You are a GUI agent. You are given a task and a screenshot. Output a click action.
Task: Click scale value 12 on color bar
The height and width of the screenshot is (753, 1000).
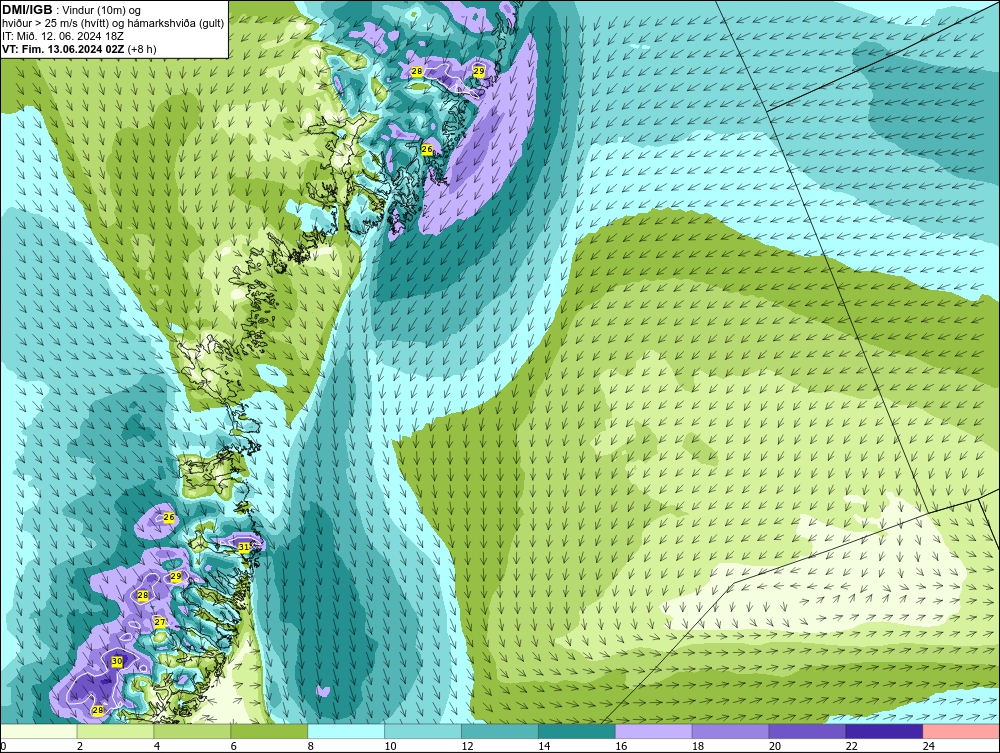(467, 746)
